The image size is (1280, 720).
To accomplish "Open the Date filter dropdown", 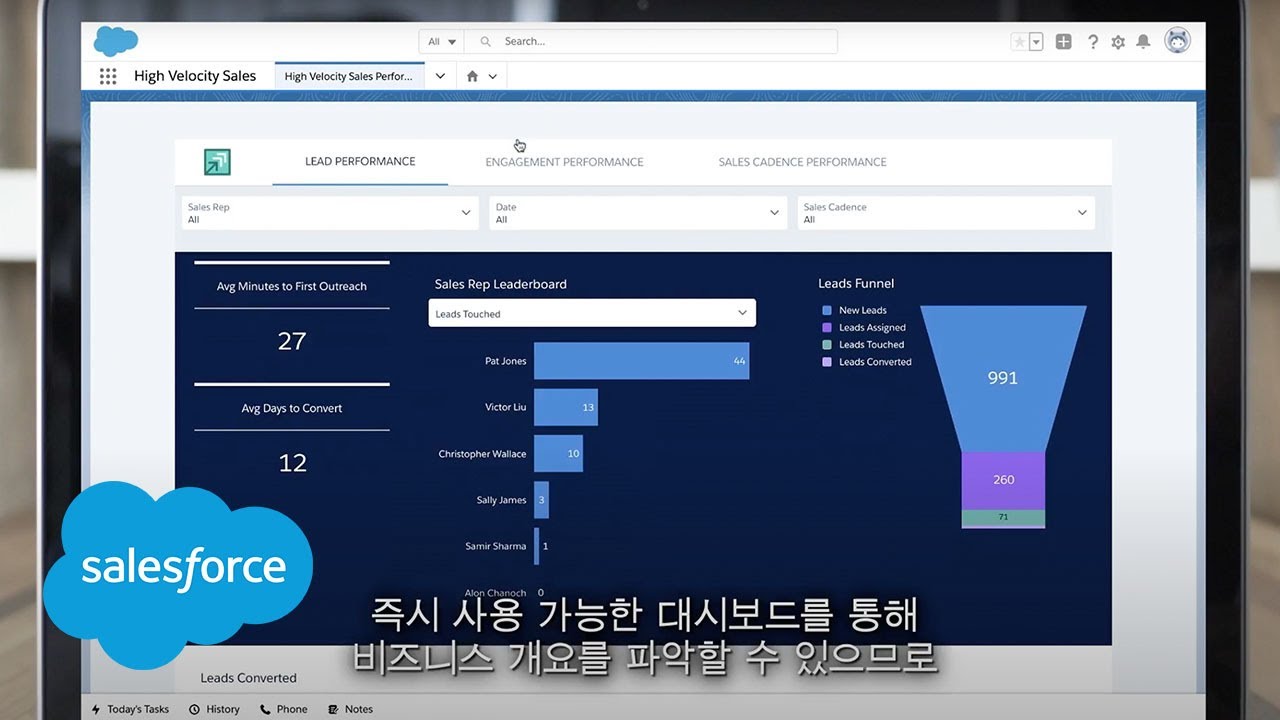I will pyautogui.click(x=638, y=213).
